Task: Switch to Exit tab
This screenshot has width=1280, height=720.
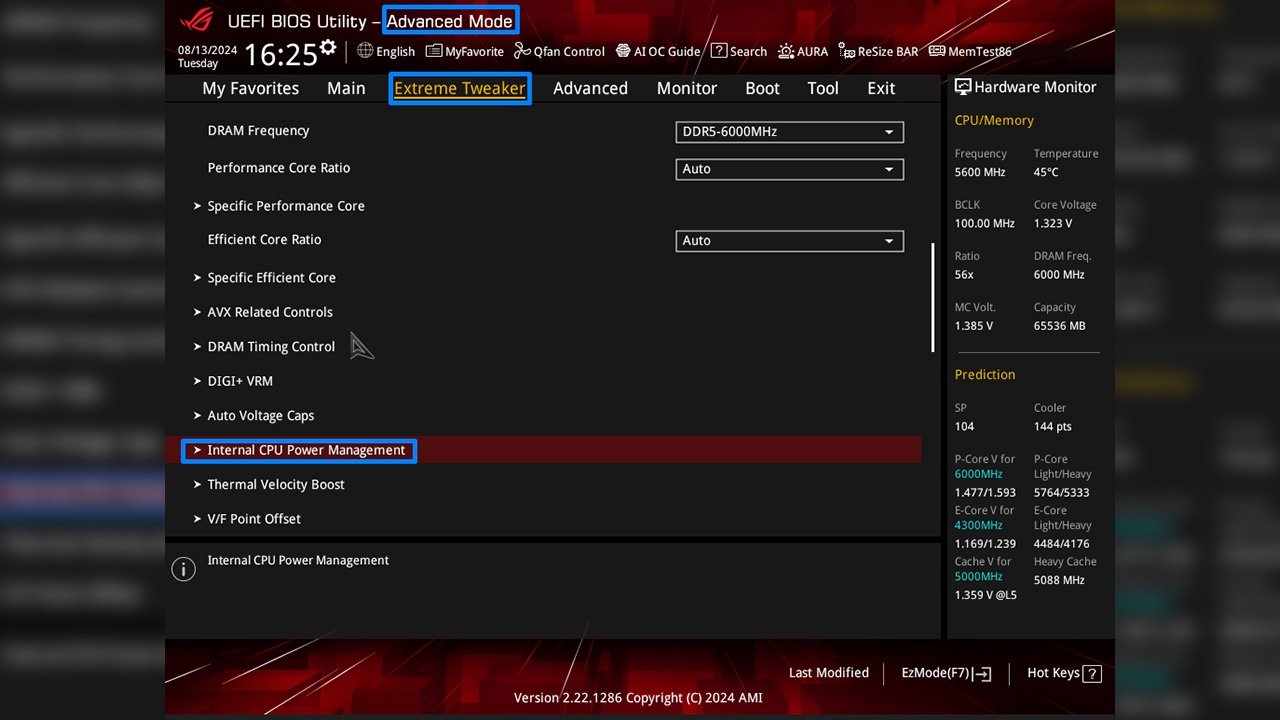Action: coord(881,88)
